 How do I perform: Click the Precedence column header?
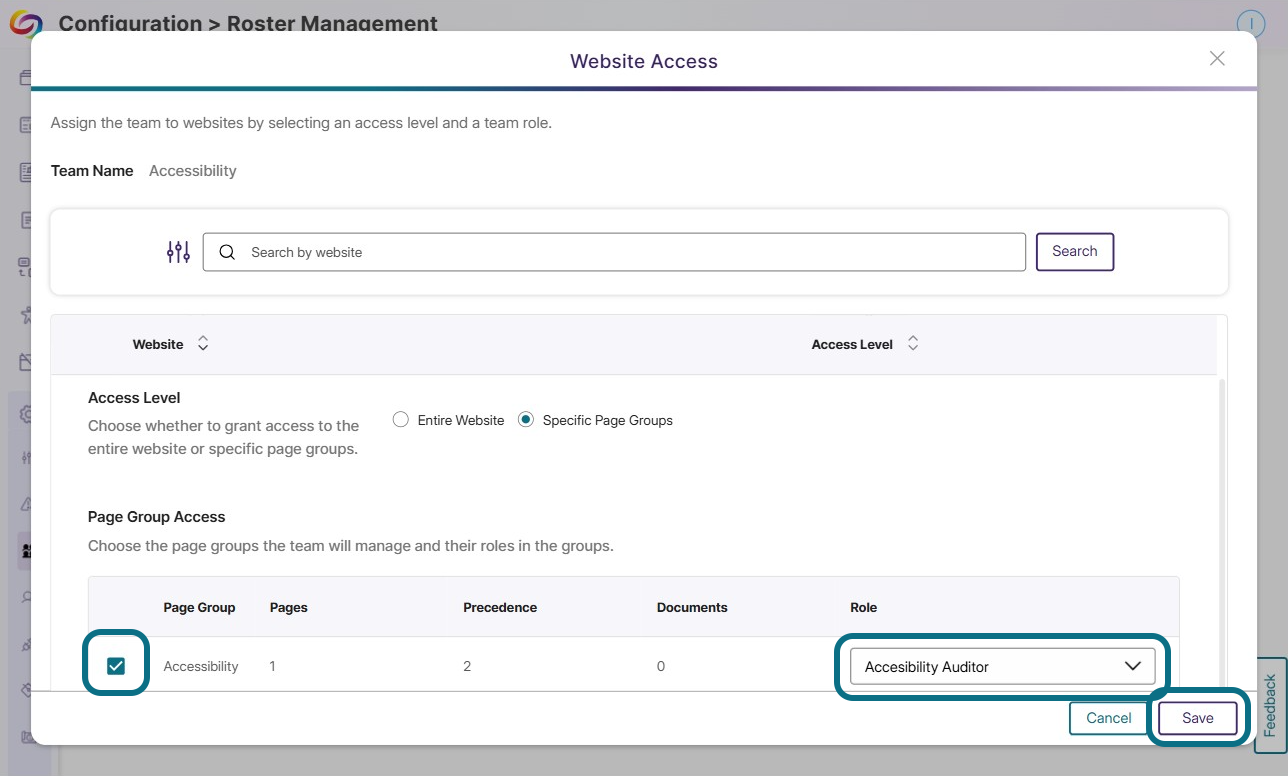(500, 607)
